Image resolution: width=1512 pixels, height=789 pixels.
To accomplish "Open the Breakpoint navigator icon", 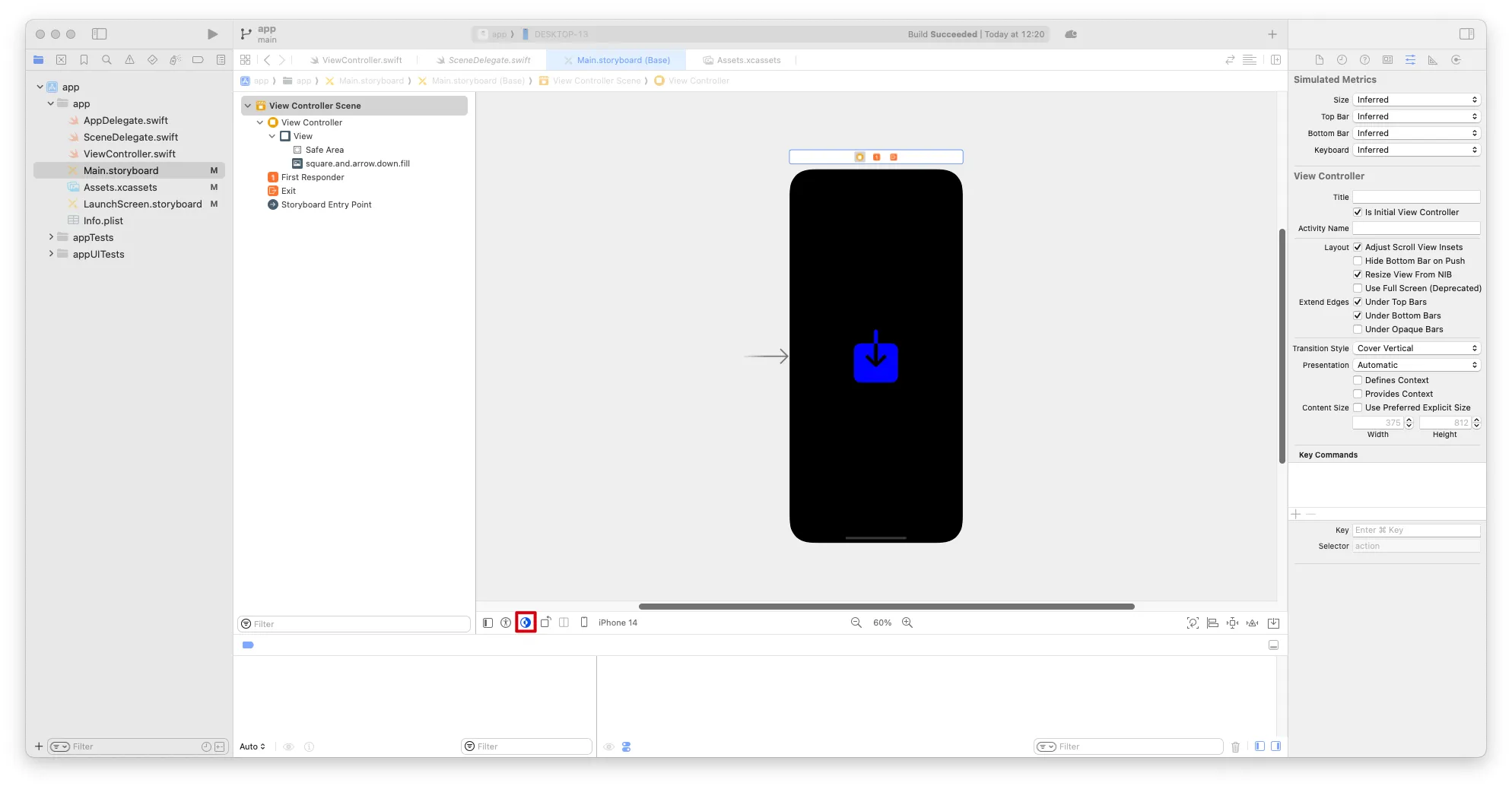I will click(198, 60).
